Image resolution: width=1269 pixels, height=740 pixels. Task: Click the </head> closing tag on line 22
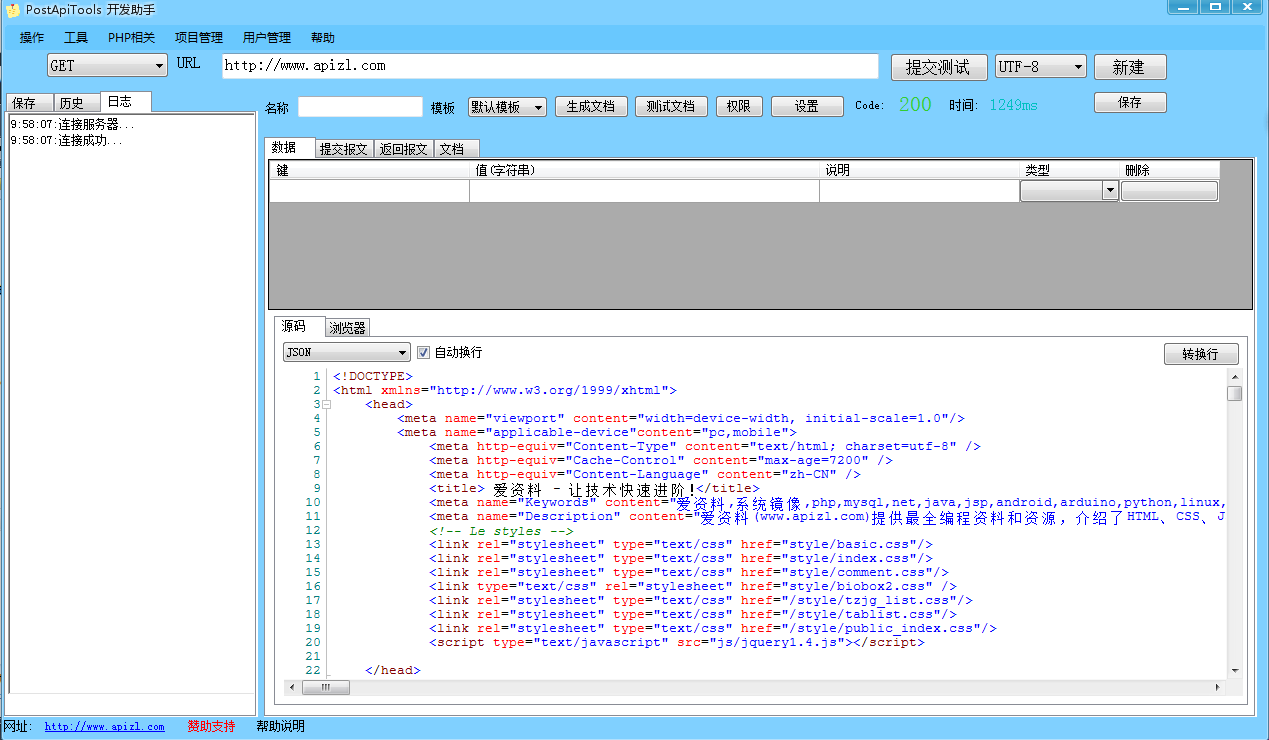[393, 670]
